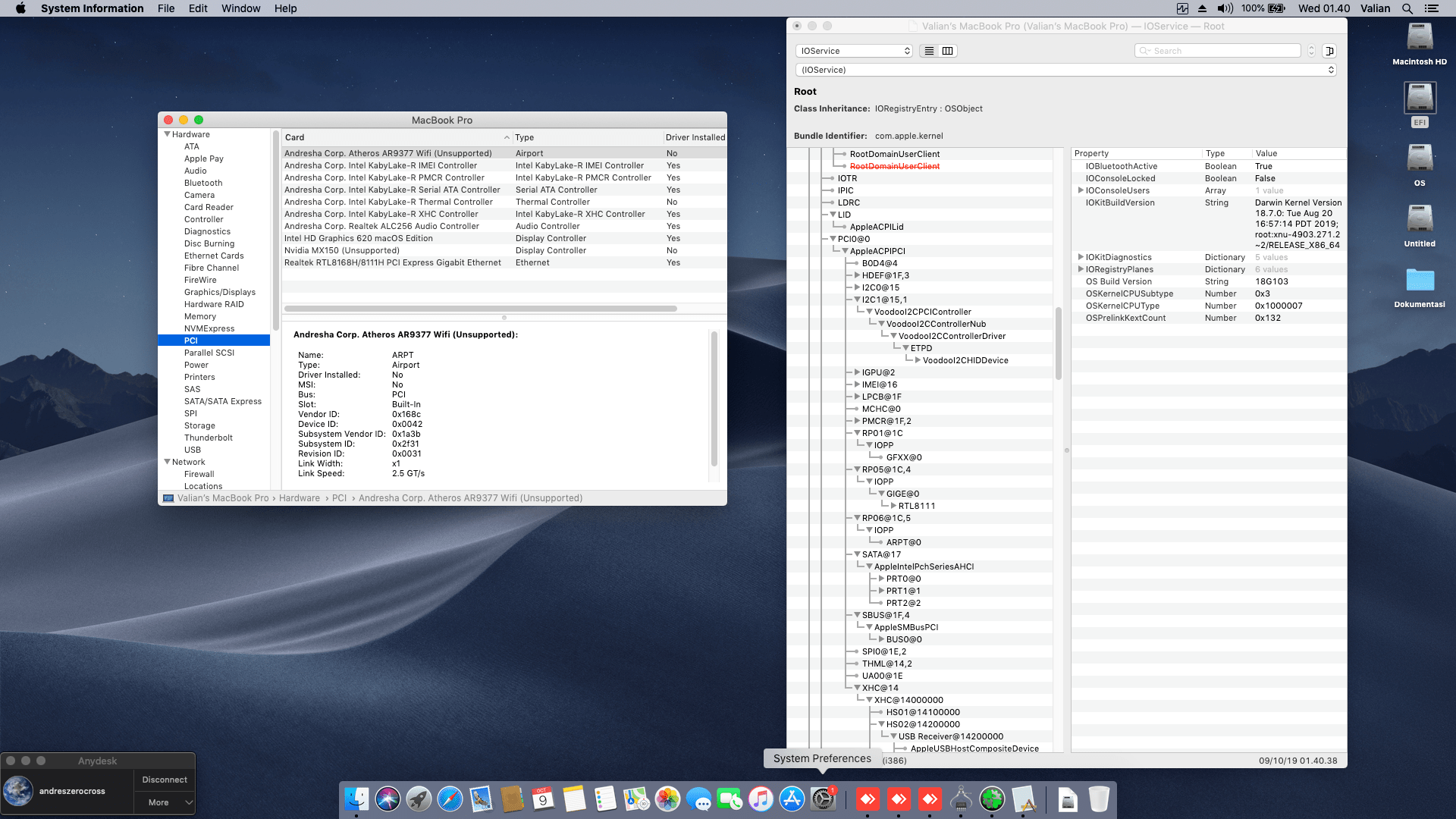Open the (IOService) path popup
Screen dimensions: 1456x819
point(1065,70)
